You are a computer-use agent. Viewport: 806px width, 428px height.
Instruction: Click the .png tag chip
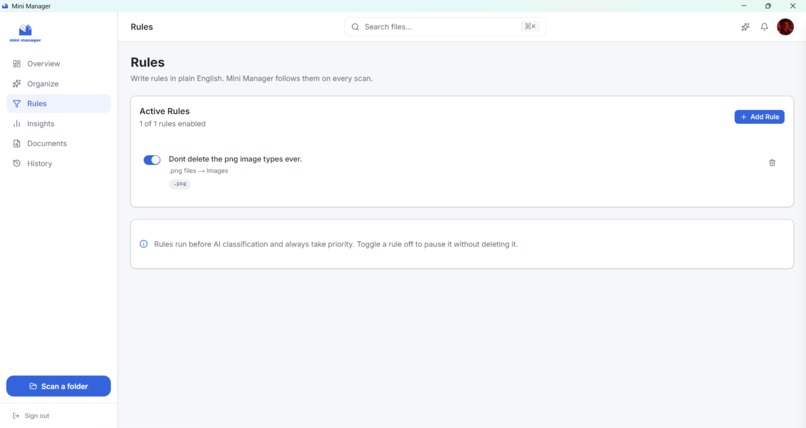pos(180,184)
